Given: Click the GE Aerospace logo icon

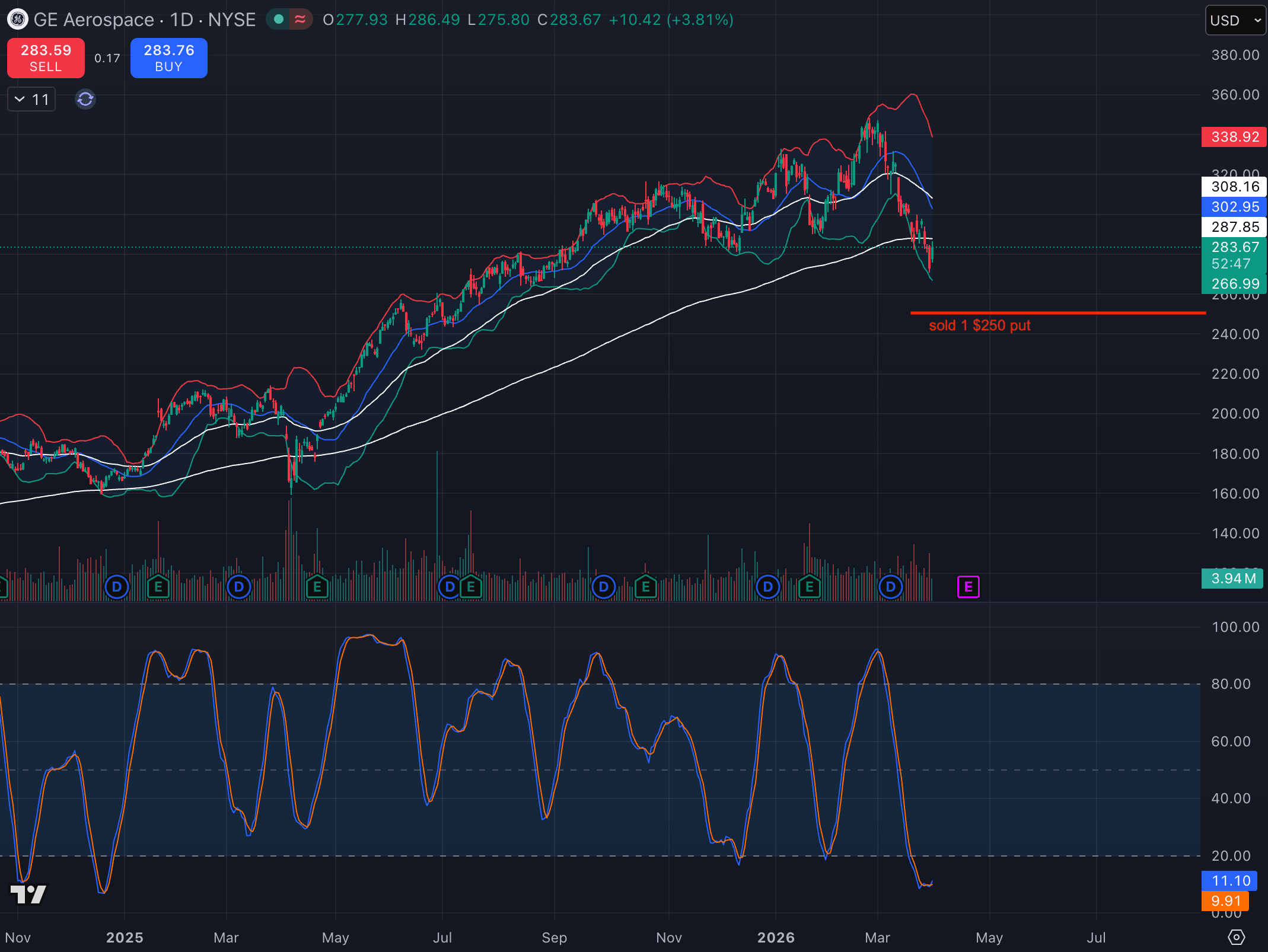Looking at the screenshot, I should coord(17,20).
